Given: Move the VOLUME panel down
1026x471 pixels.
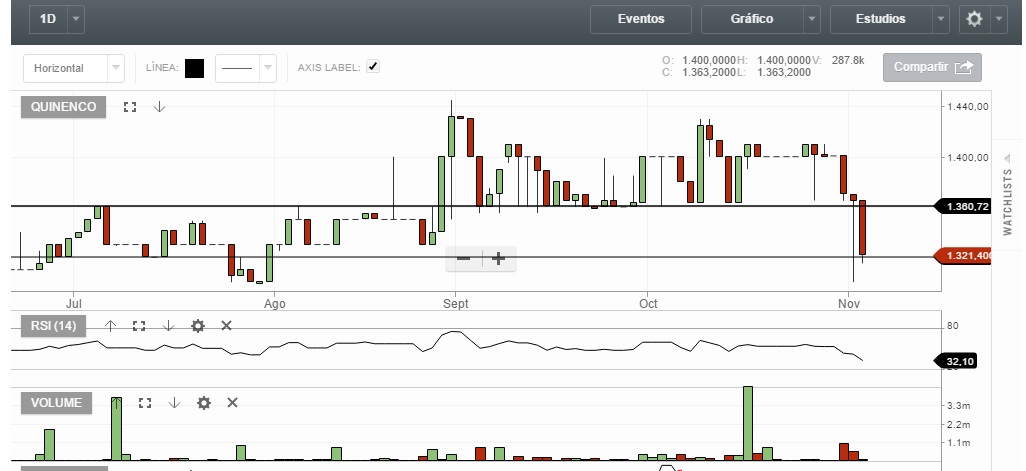Looking at the screenshot, I should (174, 402).
